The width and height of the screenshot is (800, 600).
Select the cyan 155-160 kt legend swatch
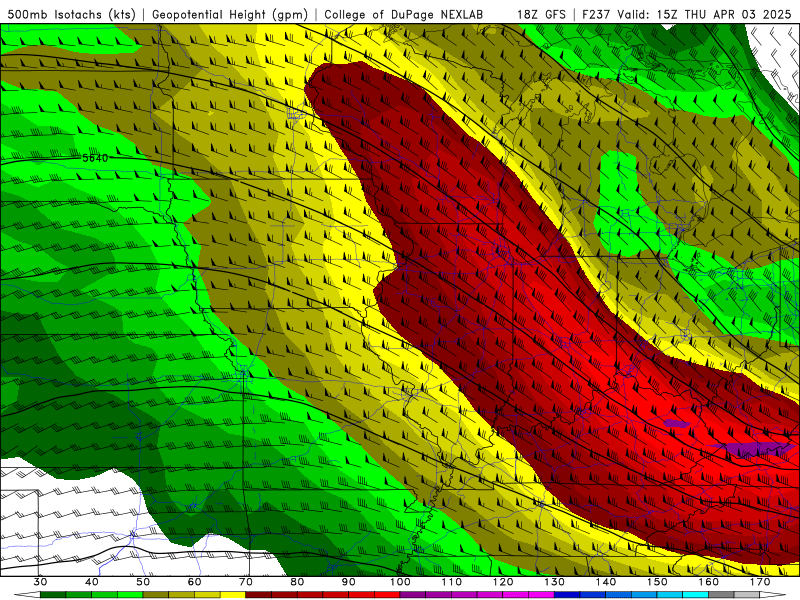[695, 595]
